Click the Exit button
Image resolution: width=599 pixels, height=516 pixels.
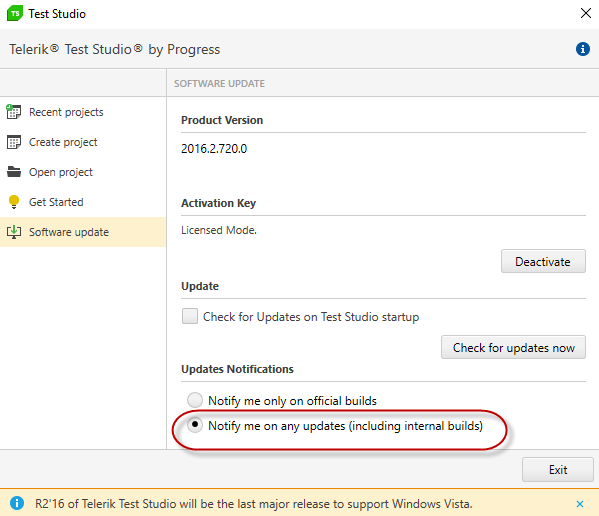(x=558, y=469)
